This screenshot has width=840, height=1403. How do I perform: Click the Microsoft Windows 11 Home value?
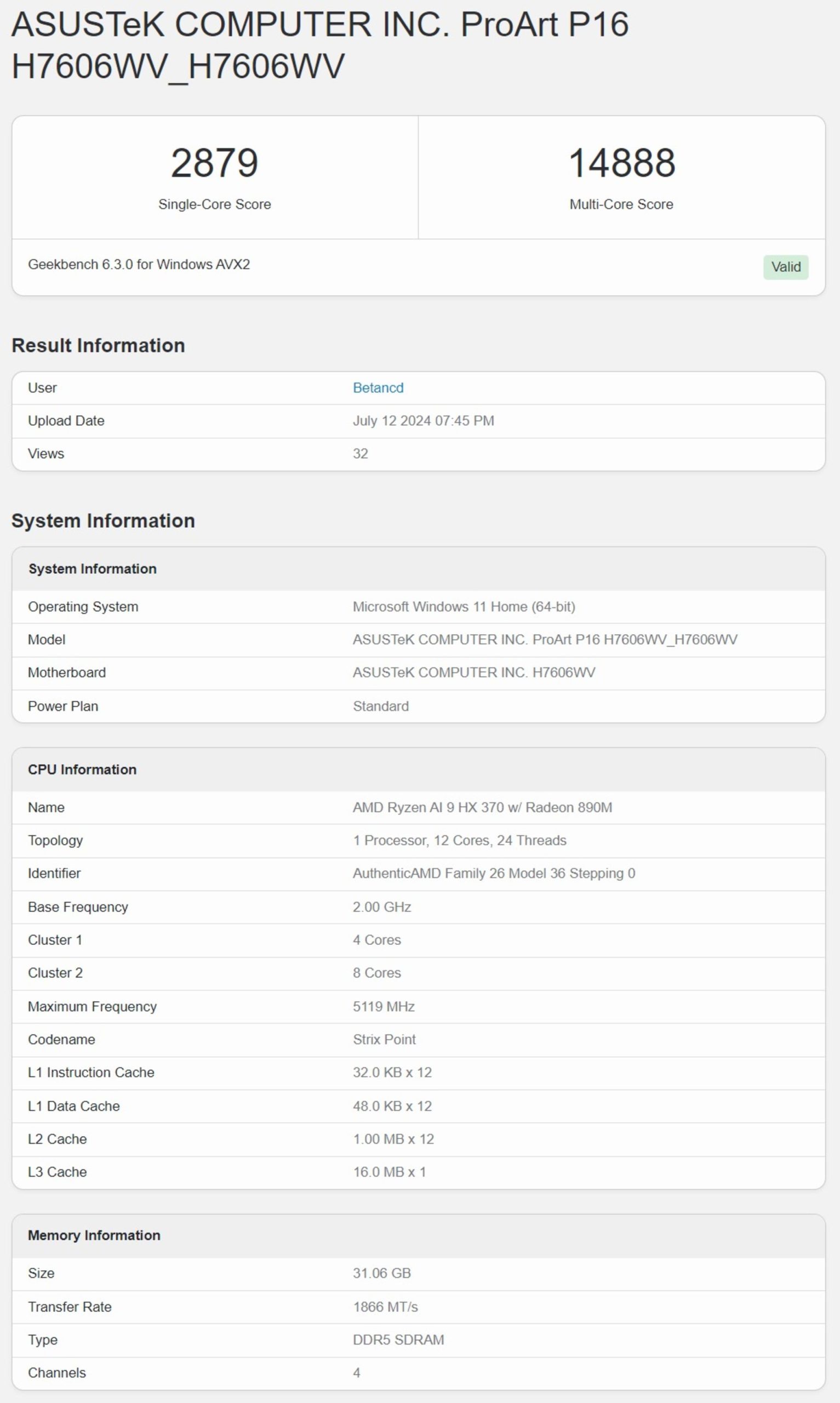pyautogui.click(x=464, y=607)
